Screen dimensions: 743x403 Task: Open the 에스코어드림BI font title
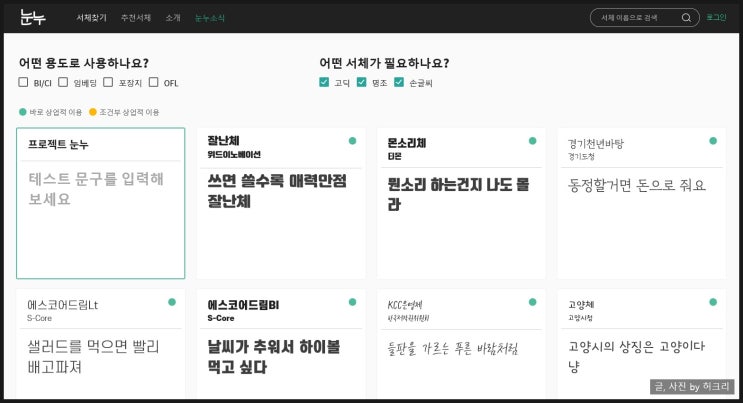pyautogui.click(x=243, y=305)
